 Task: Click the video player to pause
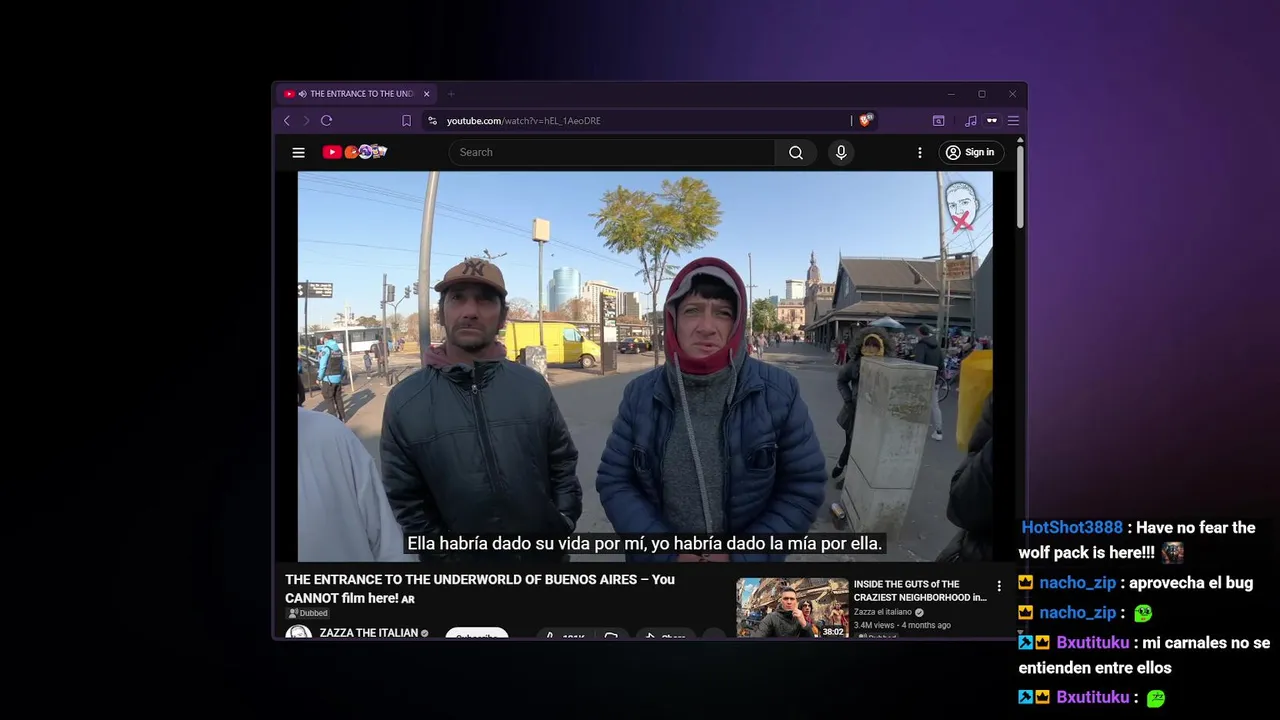tap(645, 366)
